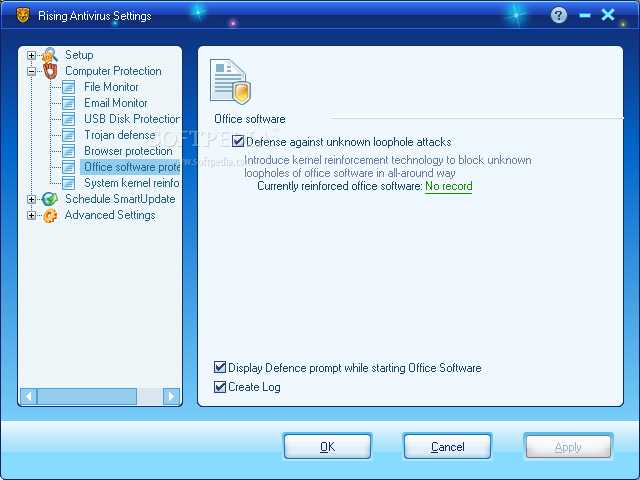Collapse the Computer Protection tree node
640x480 pixels.
point(31,71)
